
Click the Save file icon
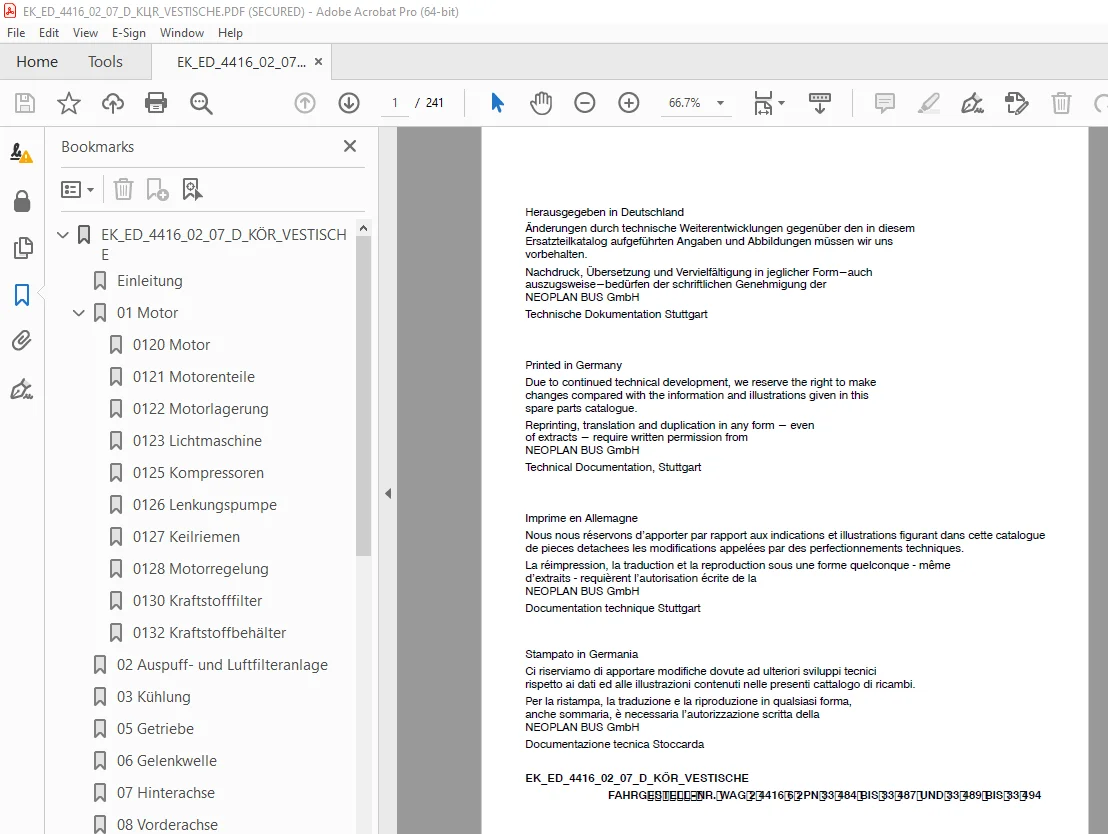(x=25, y=103)
